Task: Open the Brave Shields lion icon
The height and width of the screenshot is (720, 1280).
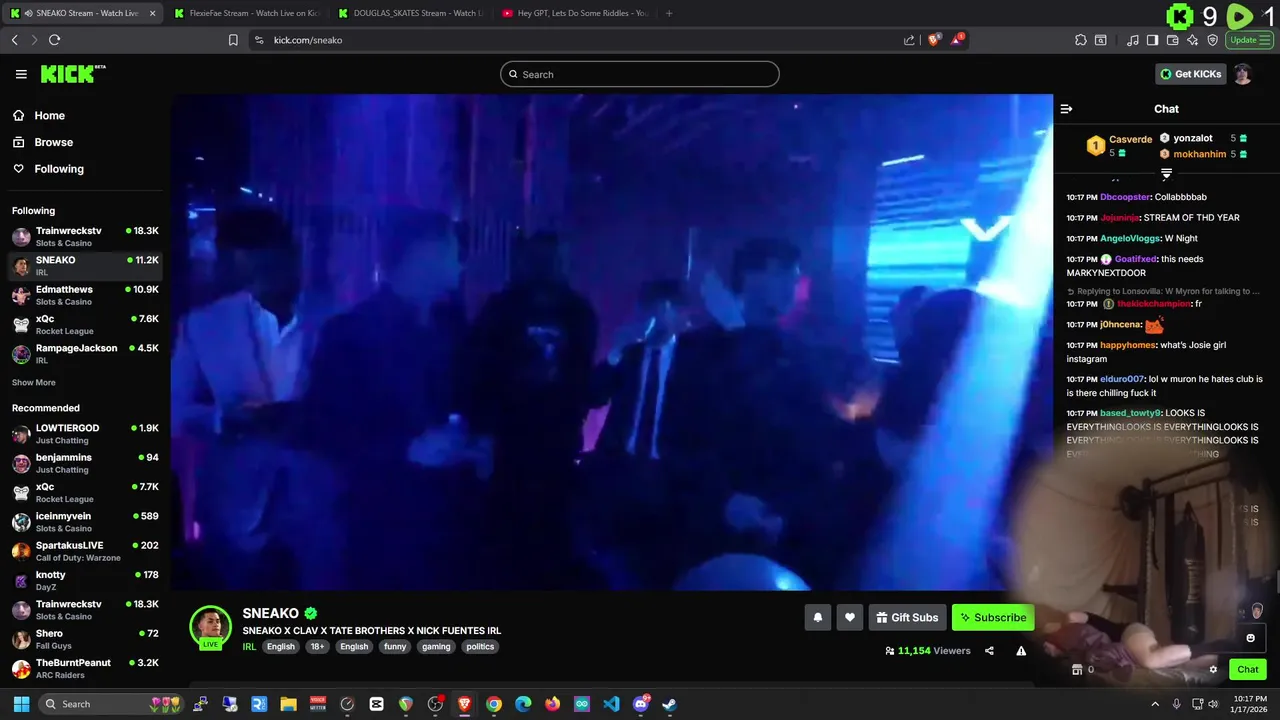Action: click(x=933, y=40)
